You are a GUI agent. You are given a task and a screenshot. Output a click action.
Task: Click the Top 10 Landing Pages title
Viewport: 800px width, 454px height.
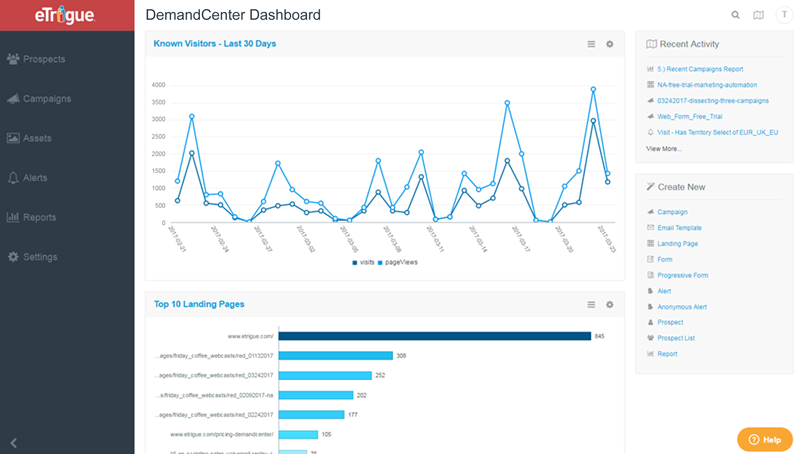(199, 304)
